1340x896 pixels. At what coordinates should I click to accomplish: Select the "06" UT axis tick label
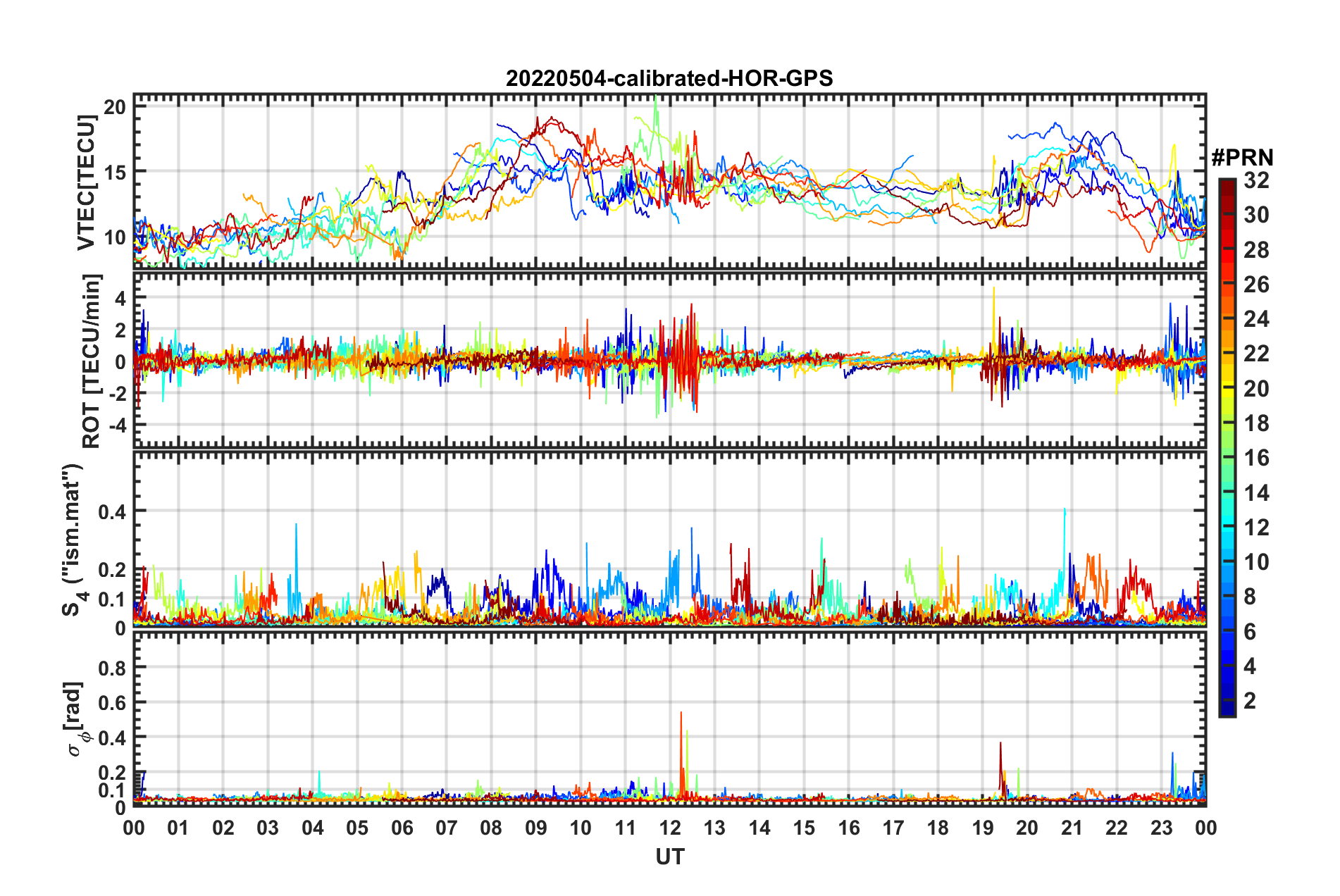point(402,828)
